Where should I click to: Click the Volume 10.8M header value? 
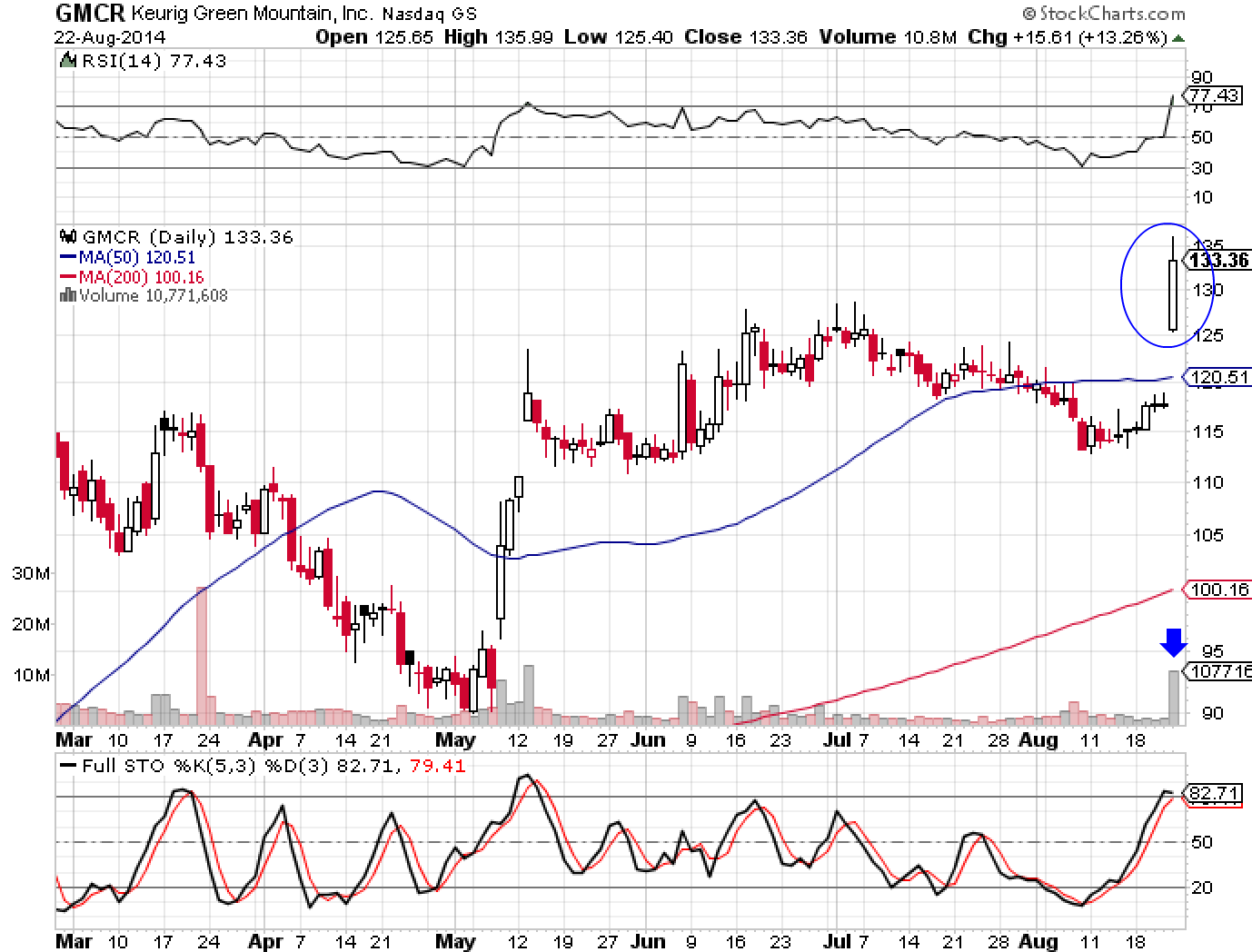(x=889, y=37)
